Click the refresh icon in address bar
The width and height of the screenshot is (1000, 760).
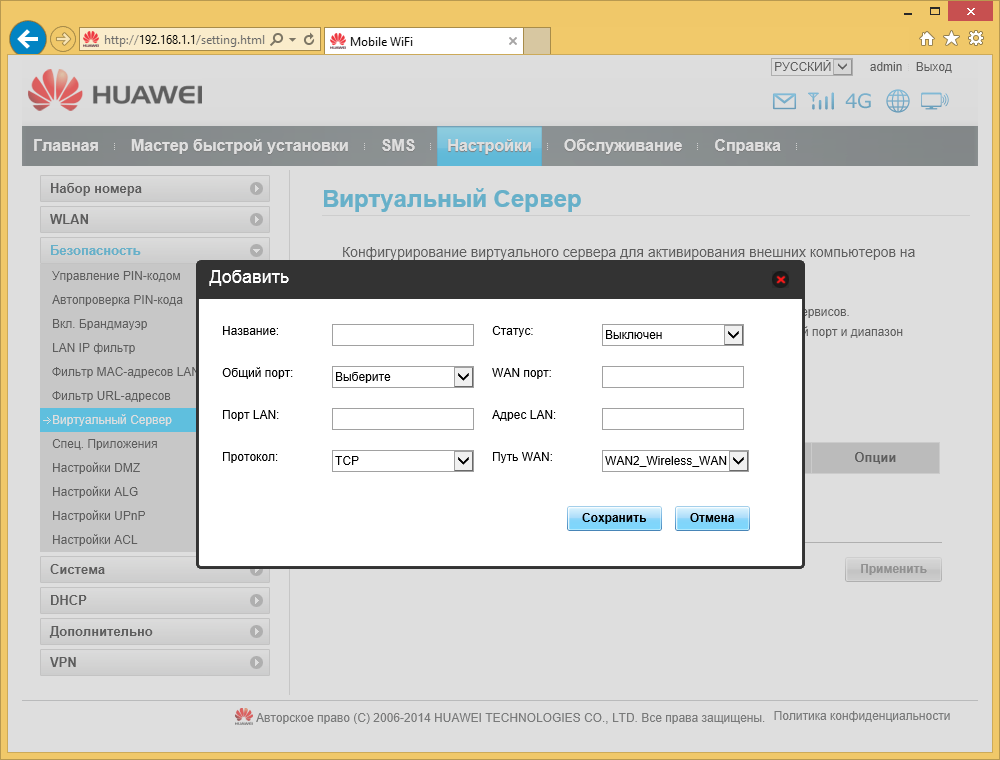[x=309, y=40]
